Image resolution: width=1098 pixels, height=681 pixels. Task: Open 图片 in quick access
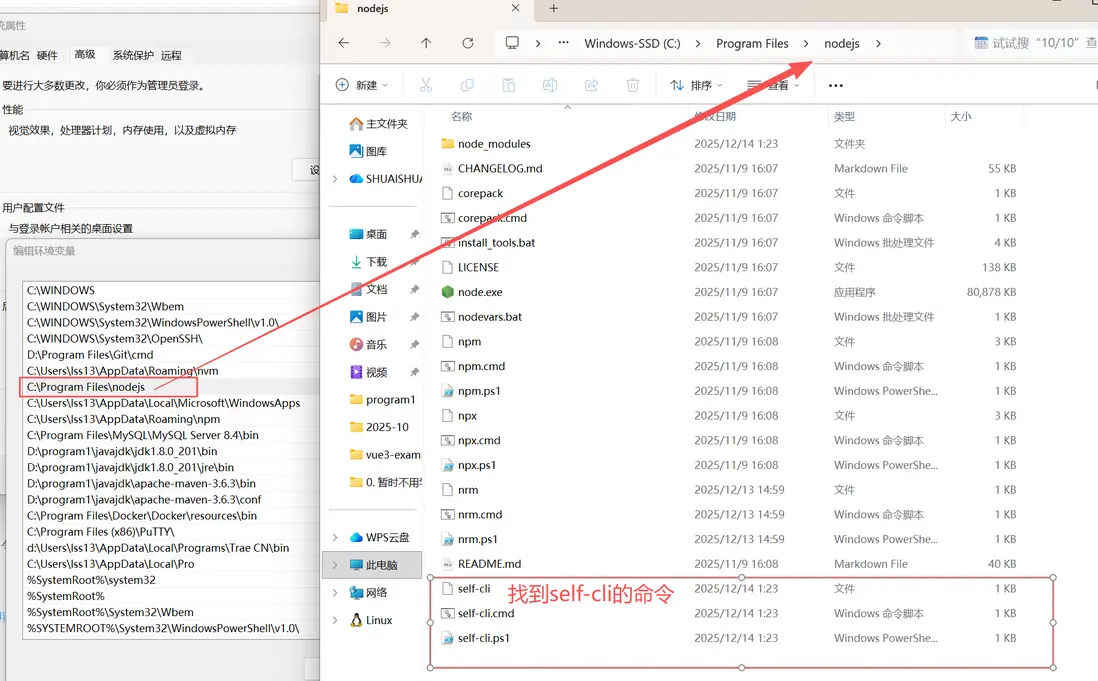tap(368, 316)
